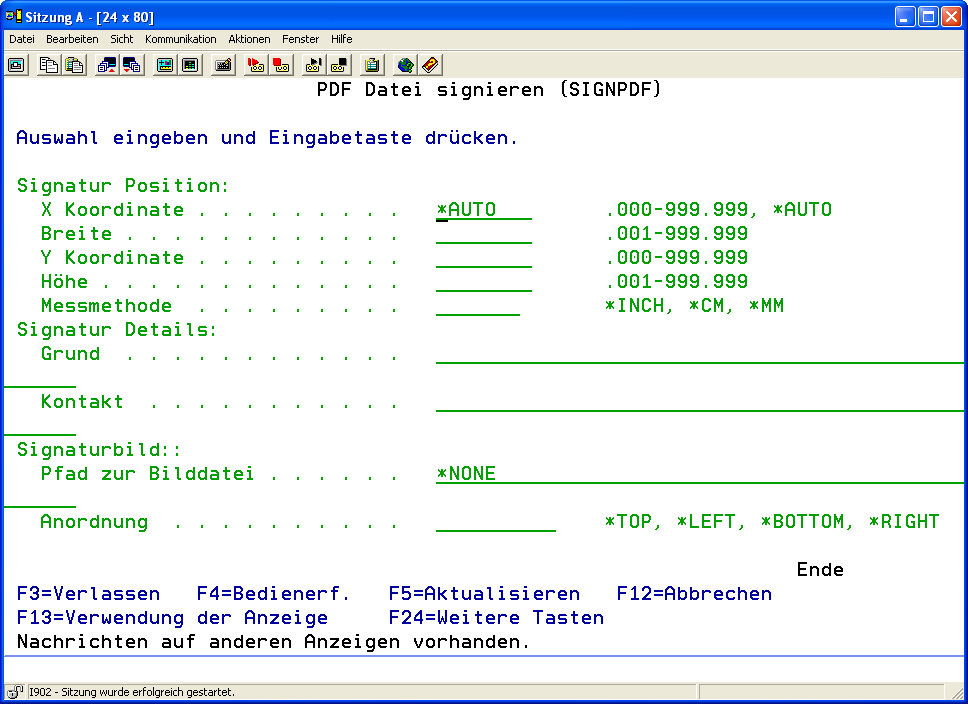Click the Receive File from Host icon

click(131, 65)
